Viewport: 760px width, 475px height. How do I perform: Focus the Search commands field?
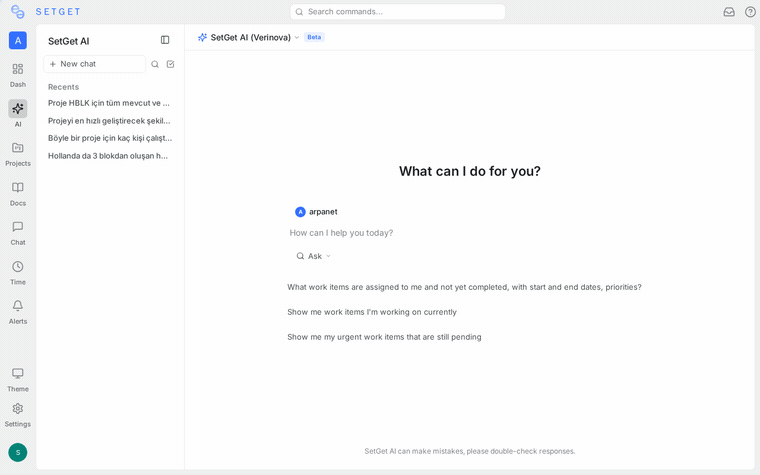(397, 12)
